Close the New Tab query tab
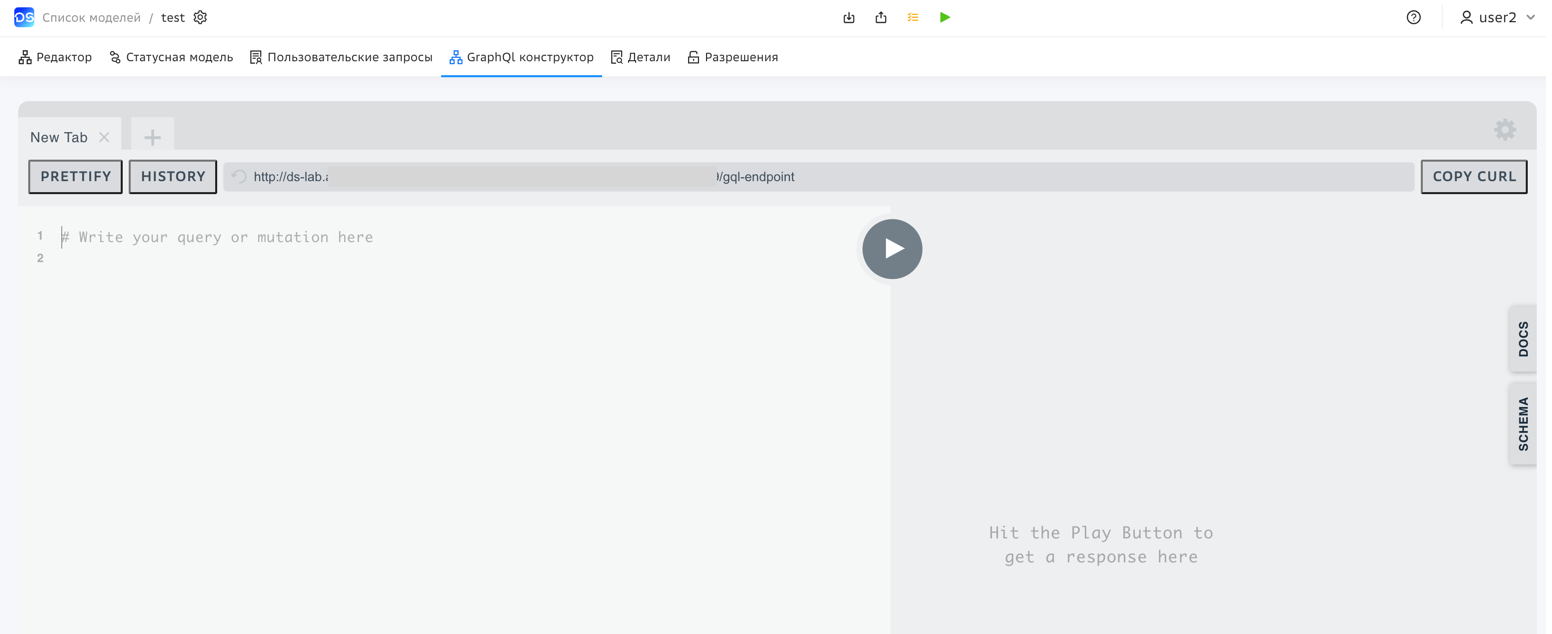 (x=104, y=137)
